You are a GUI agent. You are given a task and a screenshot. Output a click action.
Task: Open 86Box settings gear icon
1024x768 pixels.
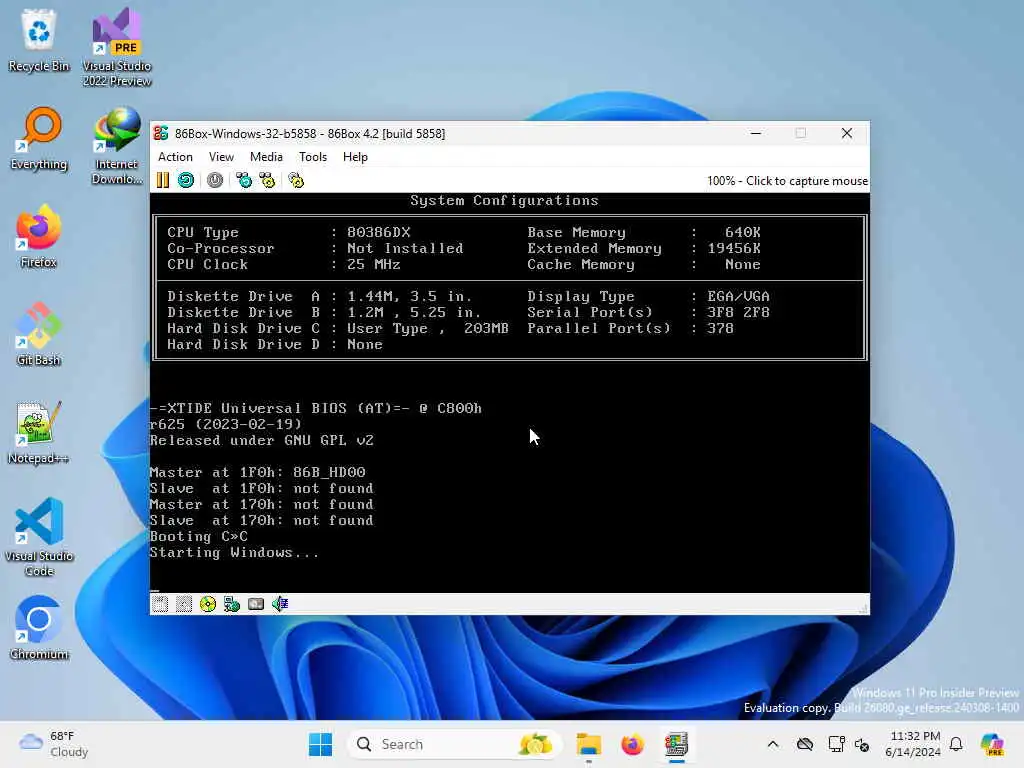(x=296, y=180)
